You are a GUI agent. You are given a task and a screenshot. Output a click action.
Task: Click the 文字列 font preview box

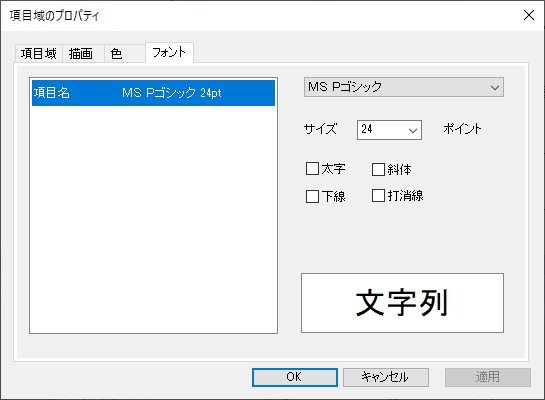[x=402, y=303]
